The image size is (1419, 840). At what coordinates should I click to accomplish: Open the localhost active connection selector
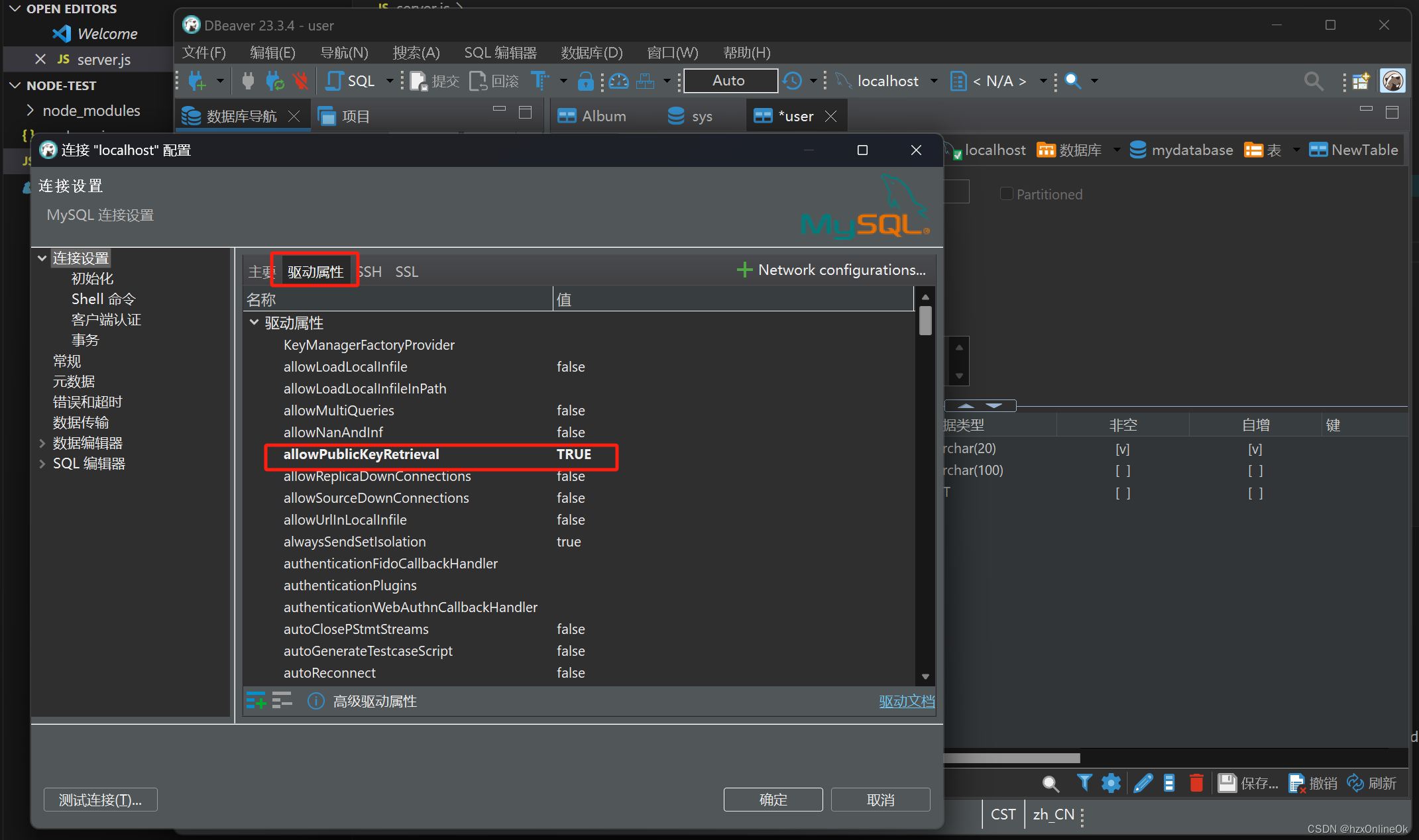click(887, 81)
